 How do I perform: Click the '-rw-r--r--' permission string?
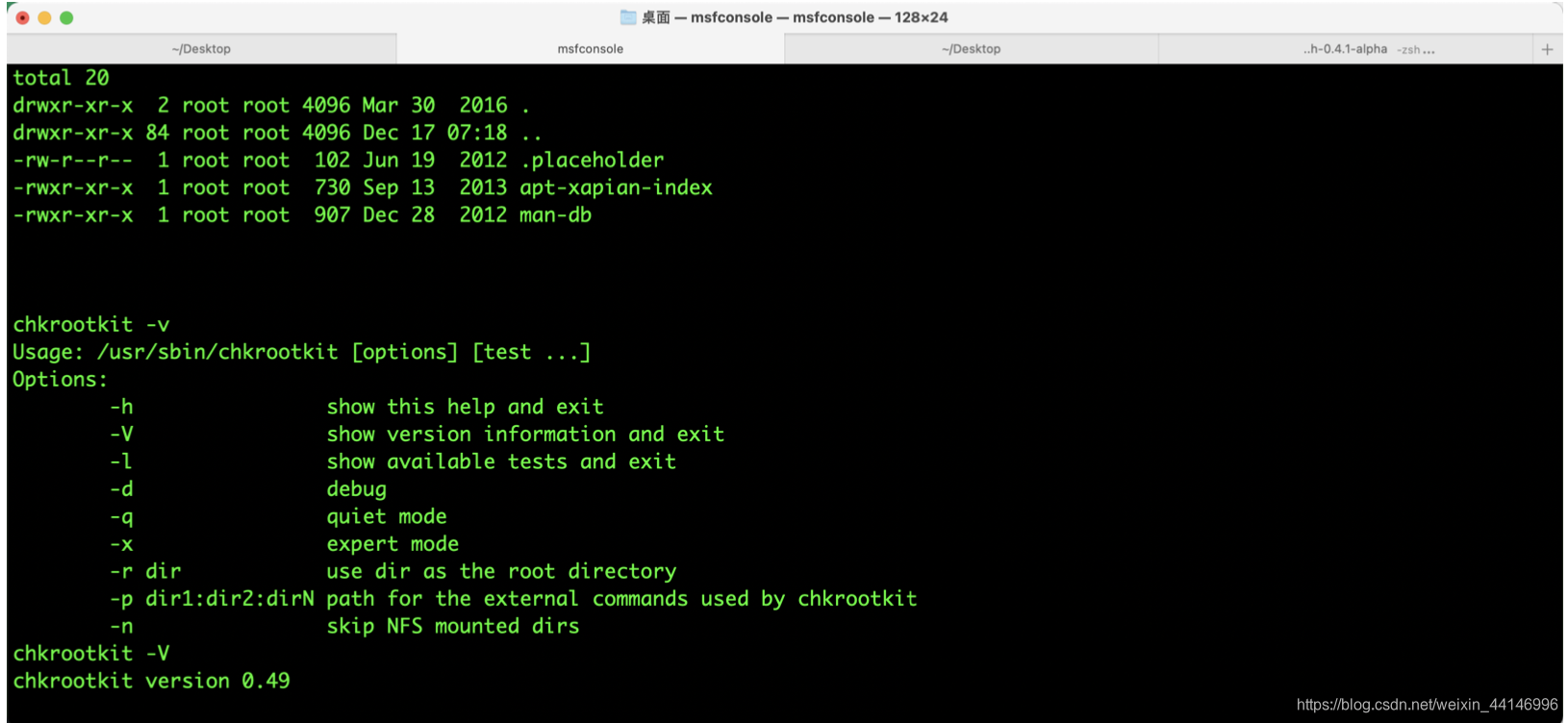pyautogui.click(x=72, y=161)
